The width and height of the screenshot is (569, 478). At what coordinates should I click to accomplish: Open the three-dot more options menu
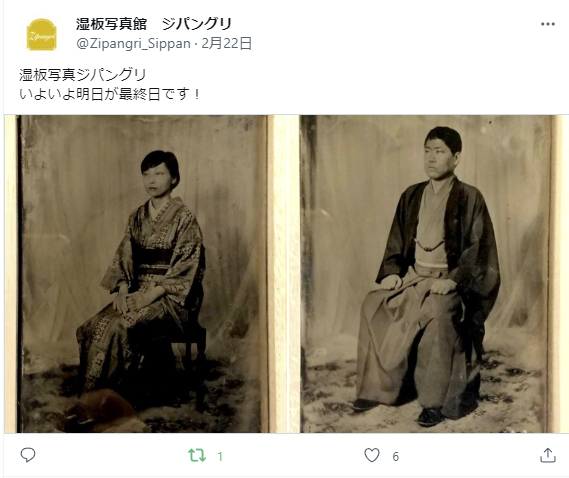(x=548, y=24)
